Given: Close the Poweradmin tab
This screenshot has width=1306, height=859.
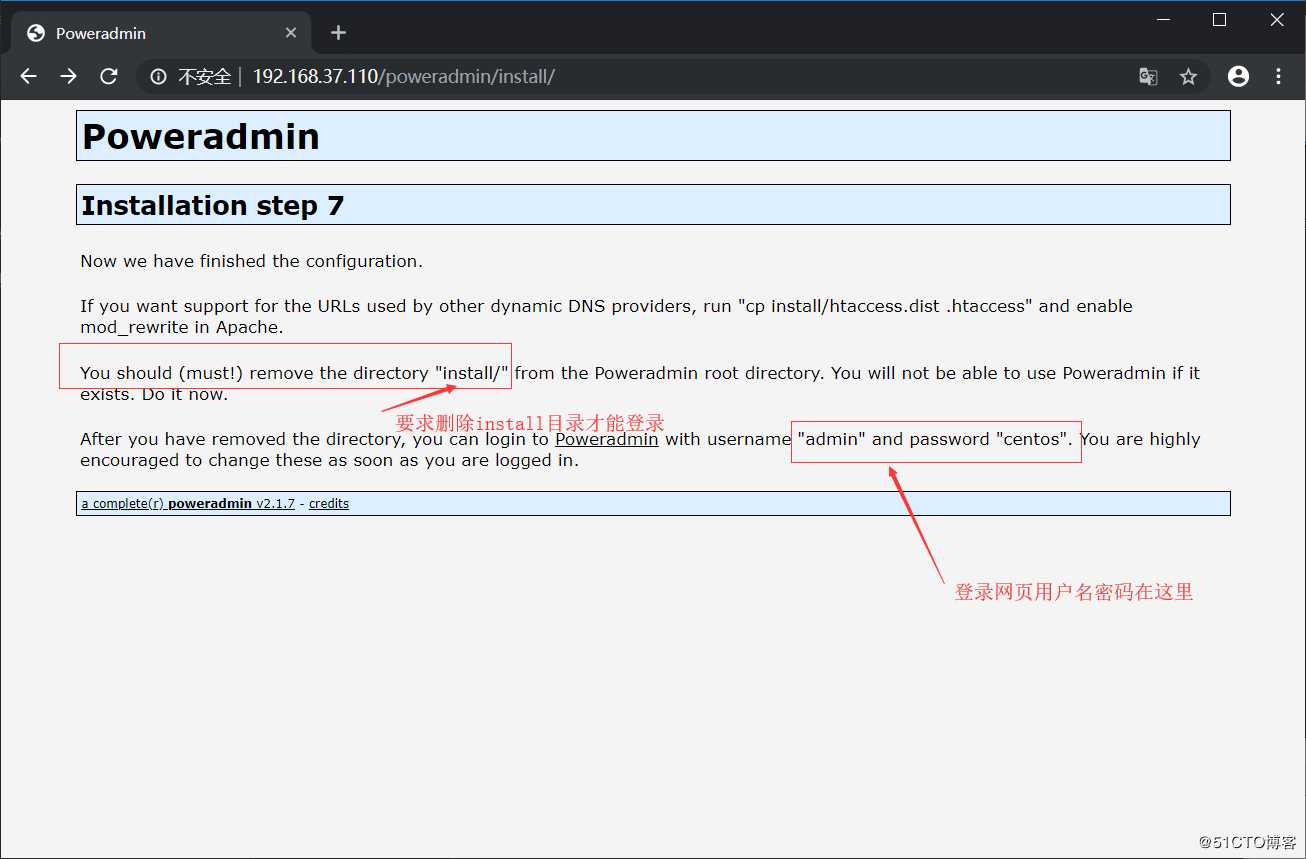Looking at the screenshot, I should [x=291, y=33].
